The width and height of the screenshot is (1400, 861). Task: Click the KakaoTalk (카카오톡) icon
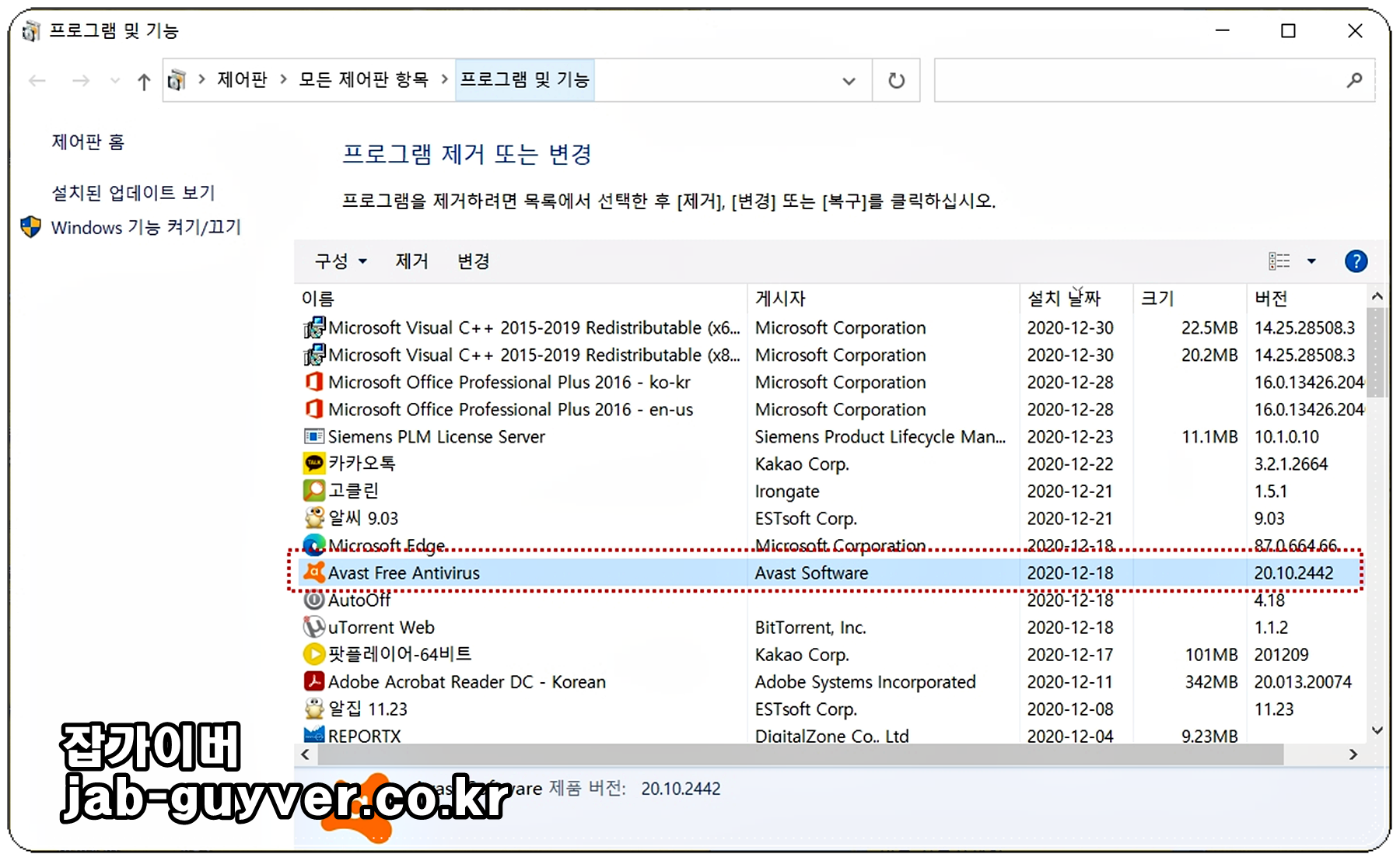314,464
